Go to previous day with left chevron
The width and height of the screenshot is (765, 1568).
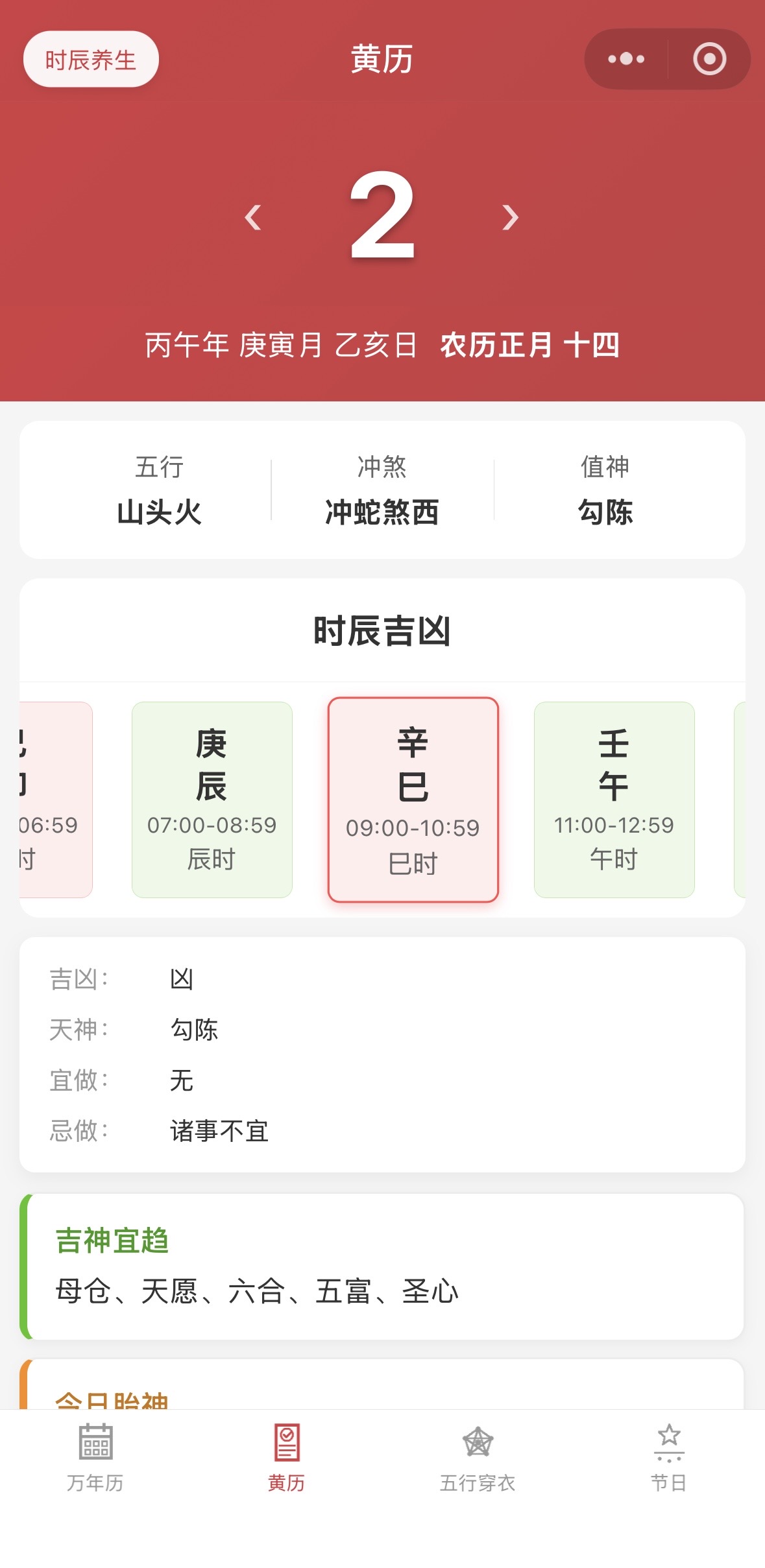click(x=253, y=217)
